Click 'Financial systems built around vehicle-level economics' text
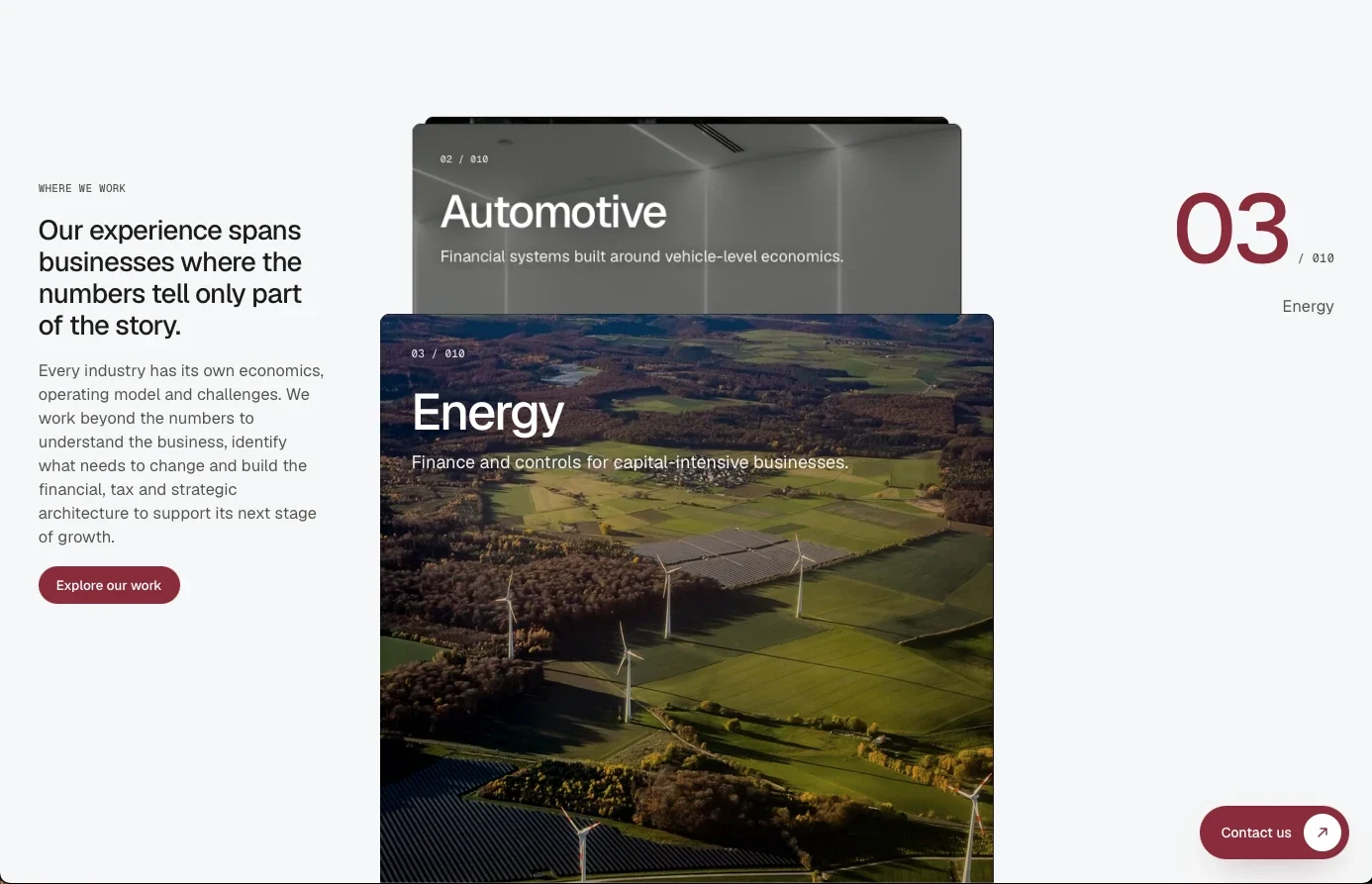 pyautogui.click(x=641, y=256)
